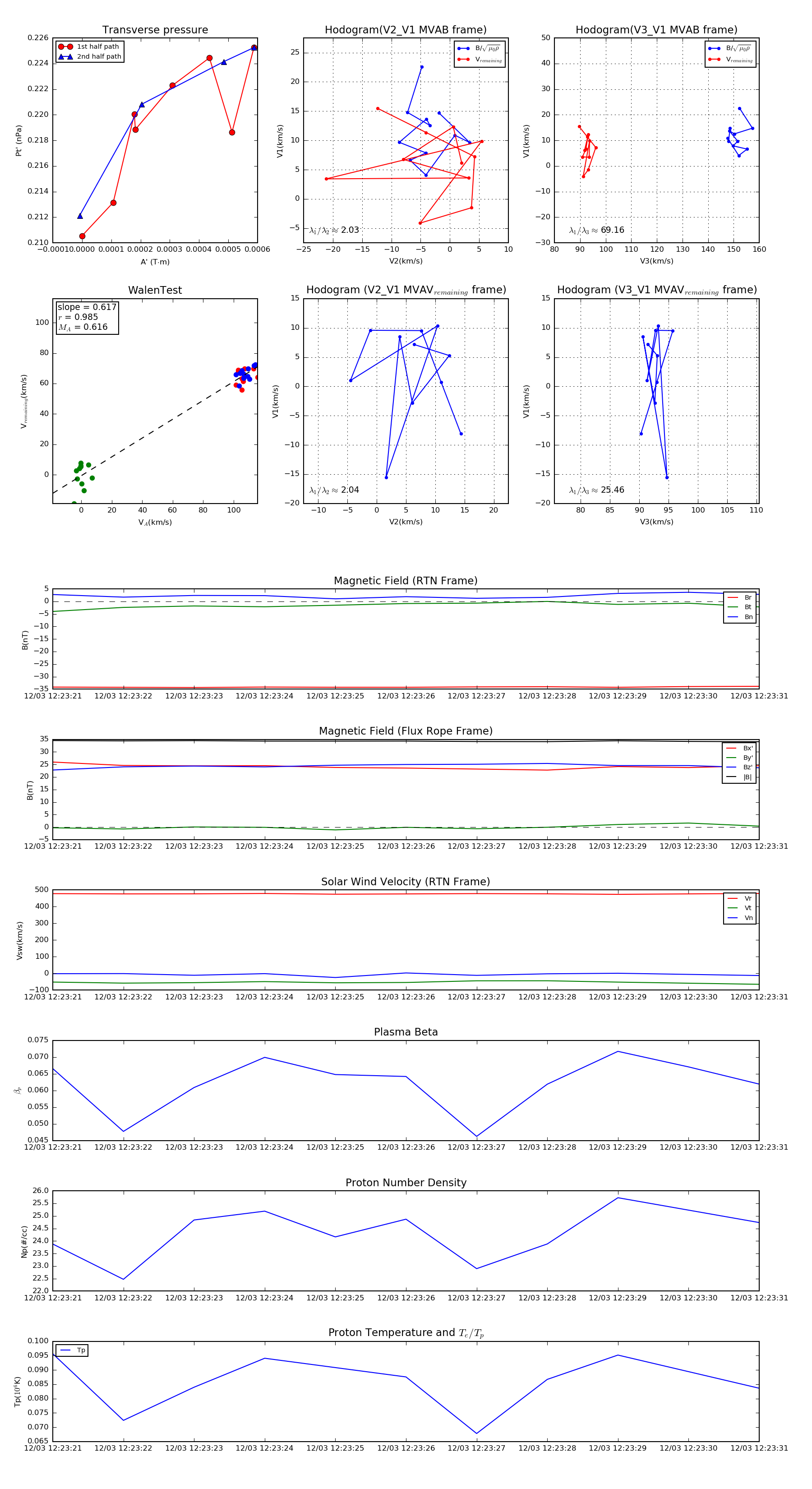Screen dimensions: 812x1489
Task: Select the 'Vt' legend entry
Action: pos(740,908)
